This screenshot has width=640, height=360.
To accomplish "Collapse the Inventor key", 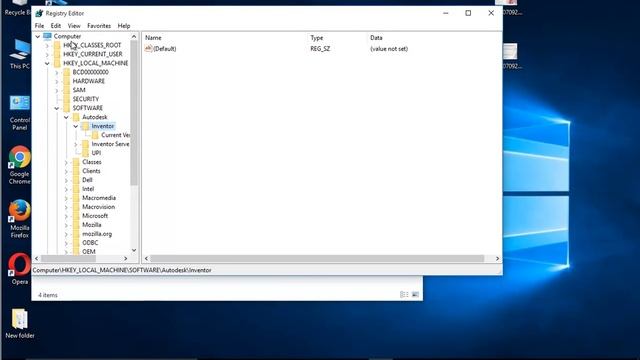I will (76, 126).
